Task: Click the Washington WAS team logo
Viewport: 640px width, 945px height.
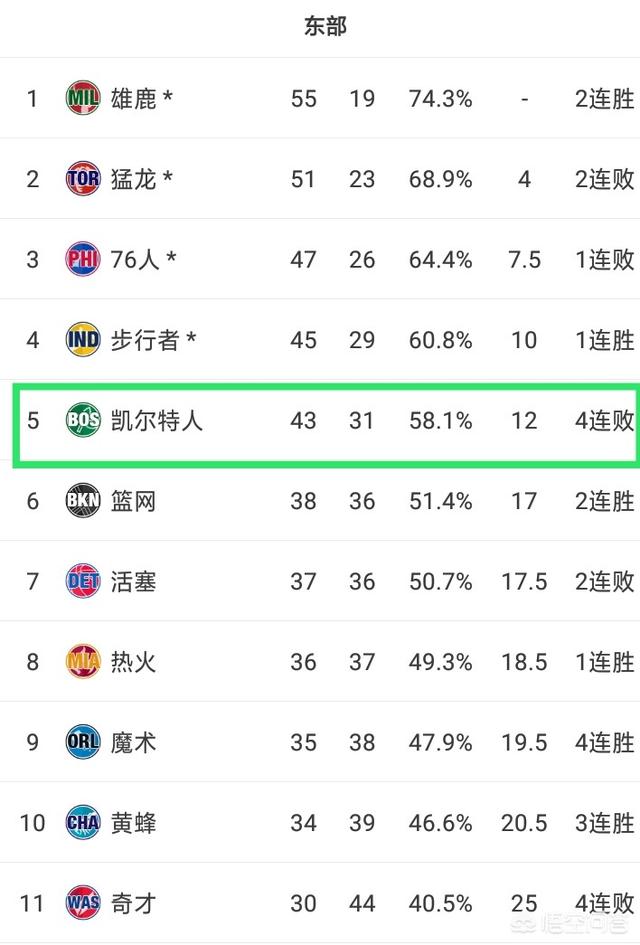Action: click(x=83, y=903)
